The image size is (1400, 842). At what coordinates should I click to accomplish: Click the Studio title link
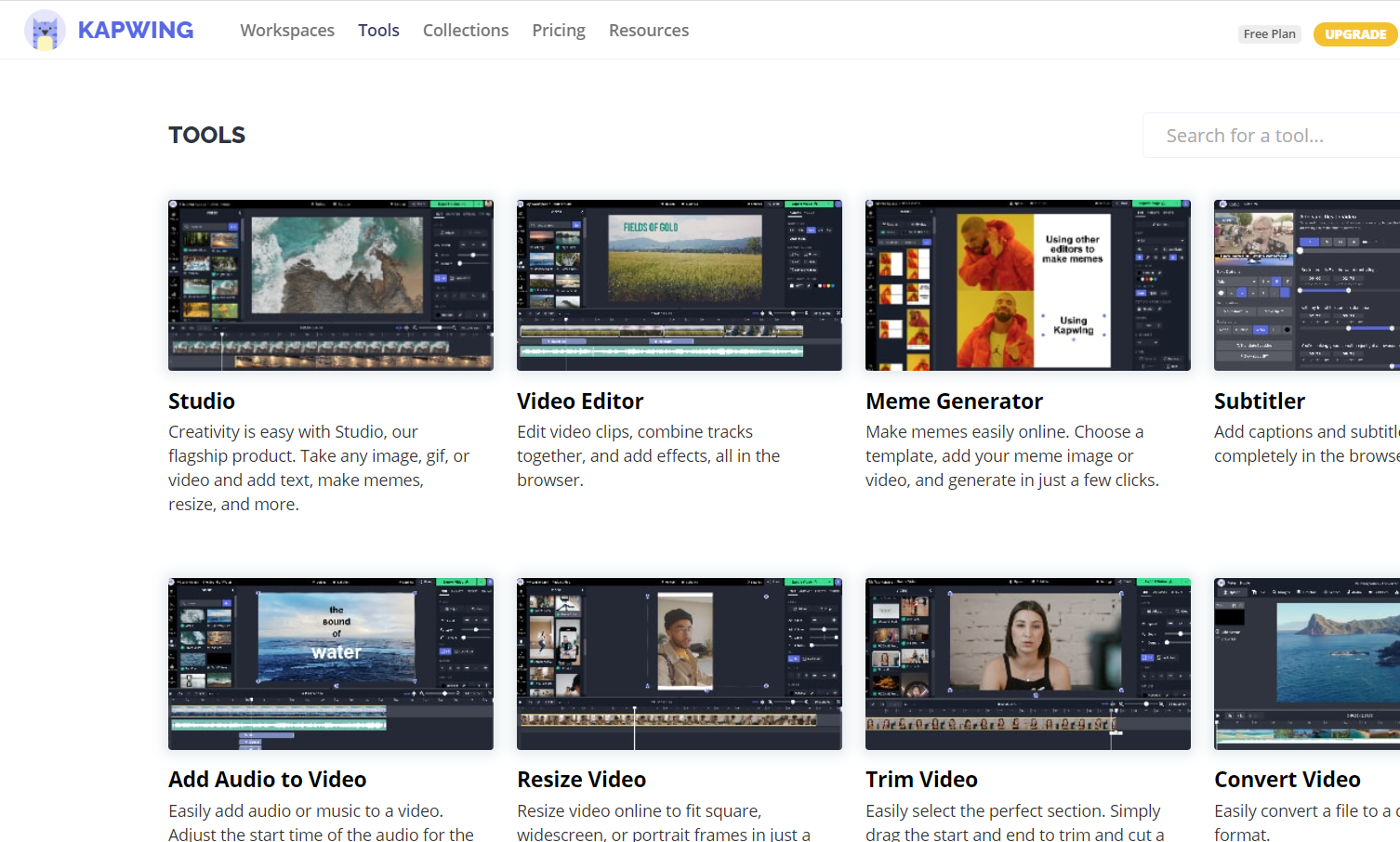[x=202, y=401]
